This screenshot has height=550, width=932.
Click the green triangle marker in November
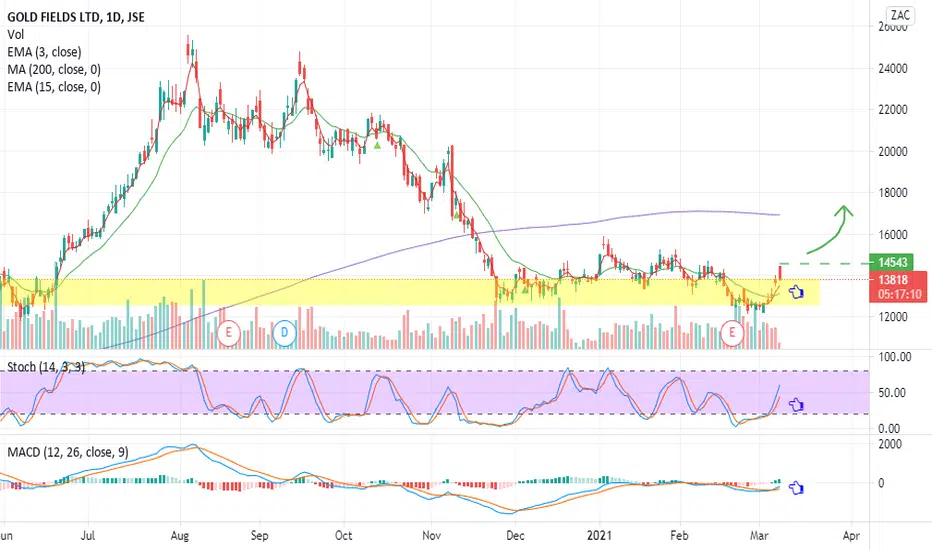pos(456,215)
